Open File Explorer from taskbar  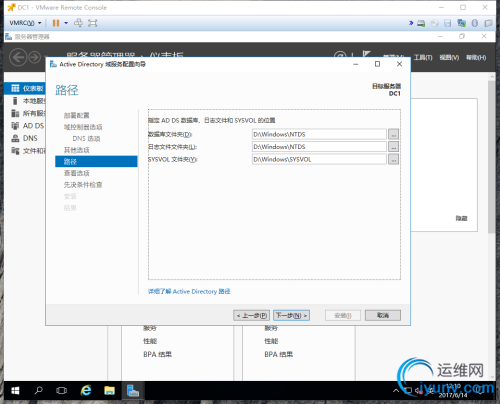[x=109, y=390]
